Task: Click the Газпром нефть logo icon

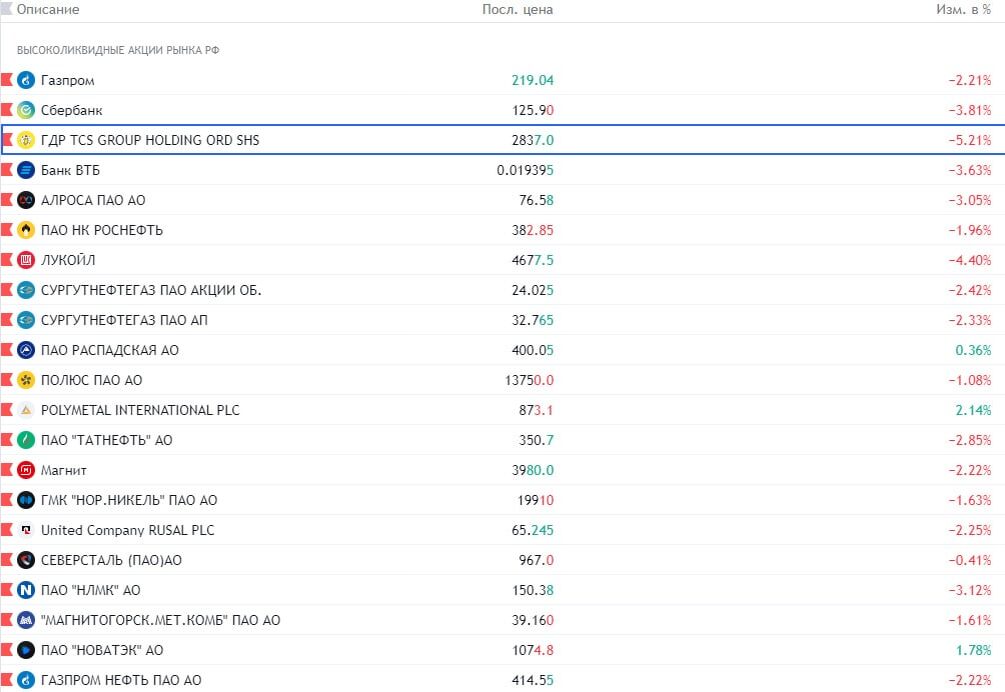Action: pyautogui.click(x=26, y=680)
